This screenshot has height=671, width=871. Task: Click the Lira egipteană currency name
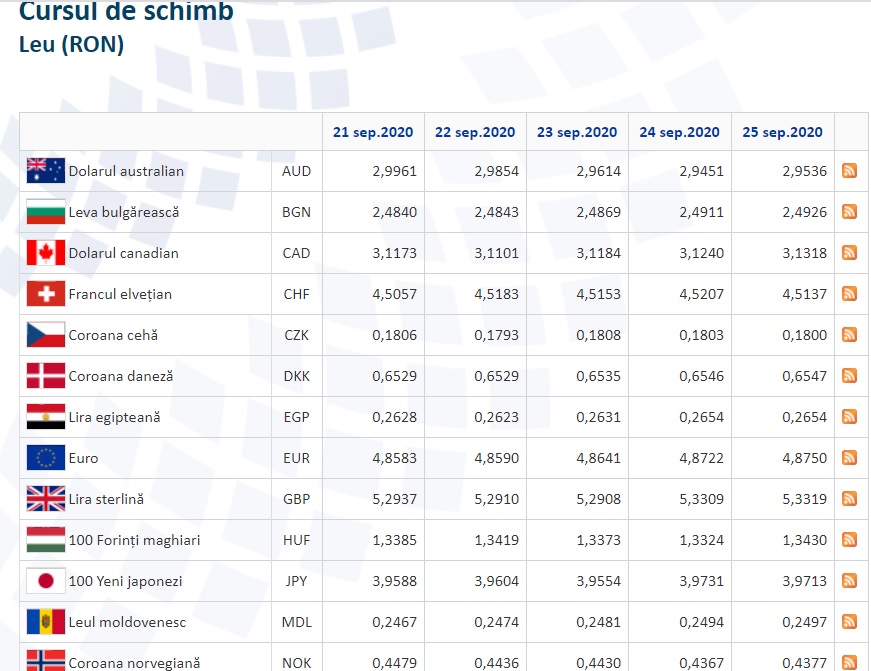tap(114, 418)
